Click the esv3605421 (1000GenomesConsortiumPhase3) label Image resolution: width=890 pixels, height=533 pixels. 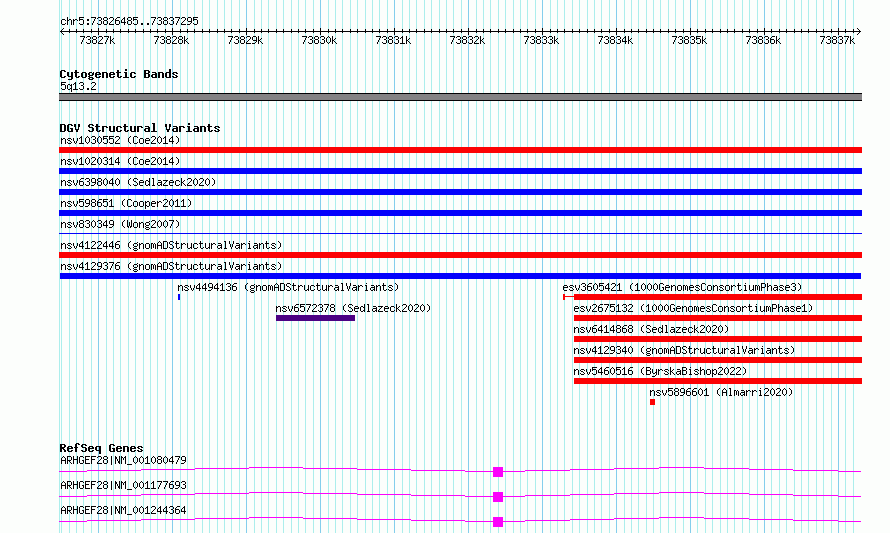682,287
